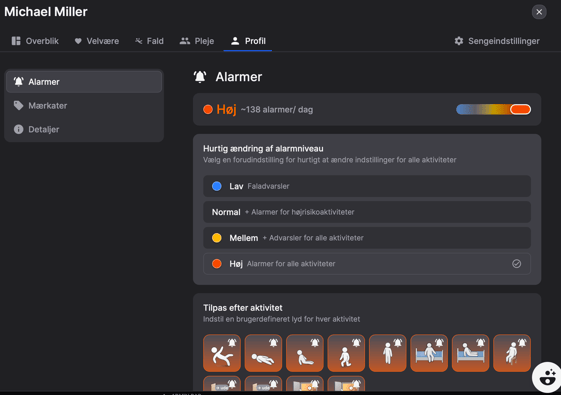
Task: Choose the Høj alarm preset
Action: (x=367, y=264)
